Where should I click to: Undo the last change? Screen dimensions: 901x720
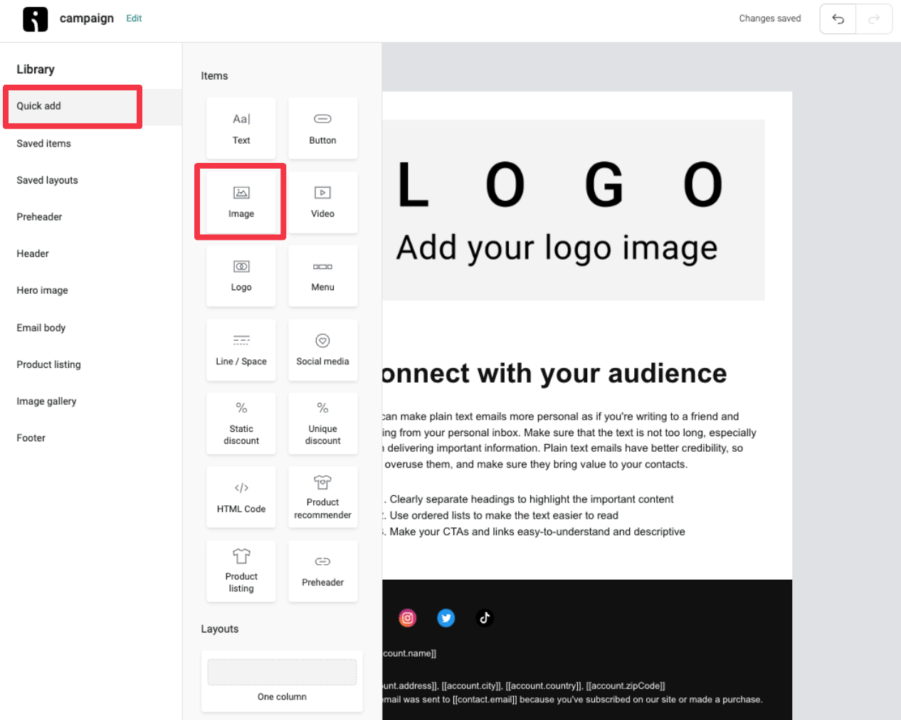pos(837,18)
